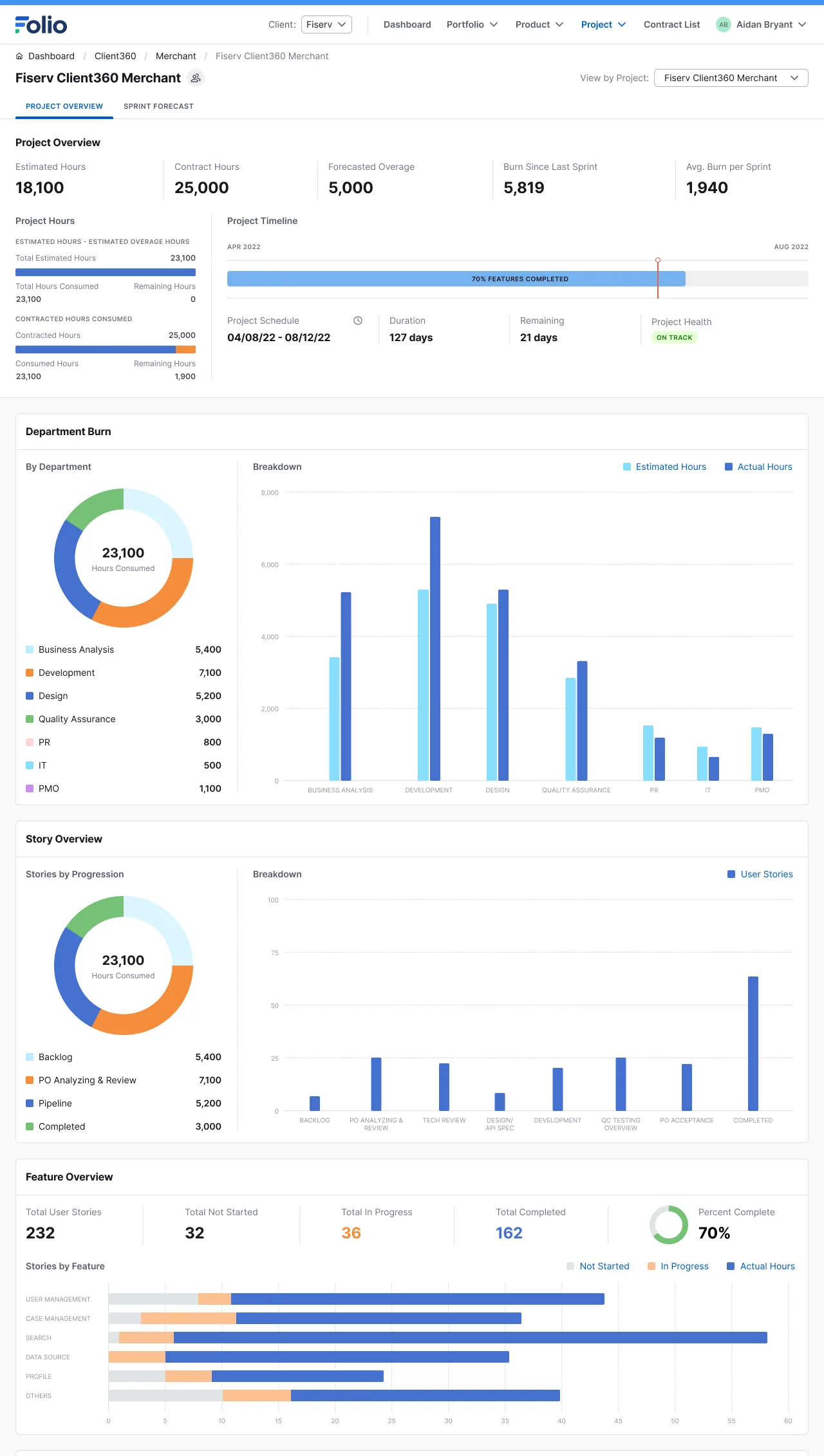Click the Quality Assurance legend row
The width and height of the screenshot is (824, 1456).
click(x=124, y=719)
